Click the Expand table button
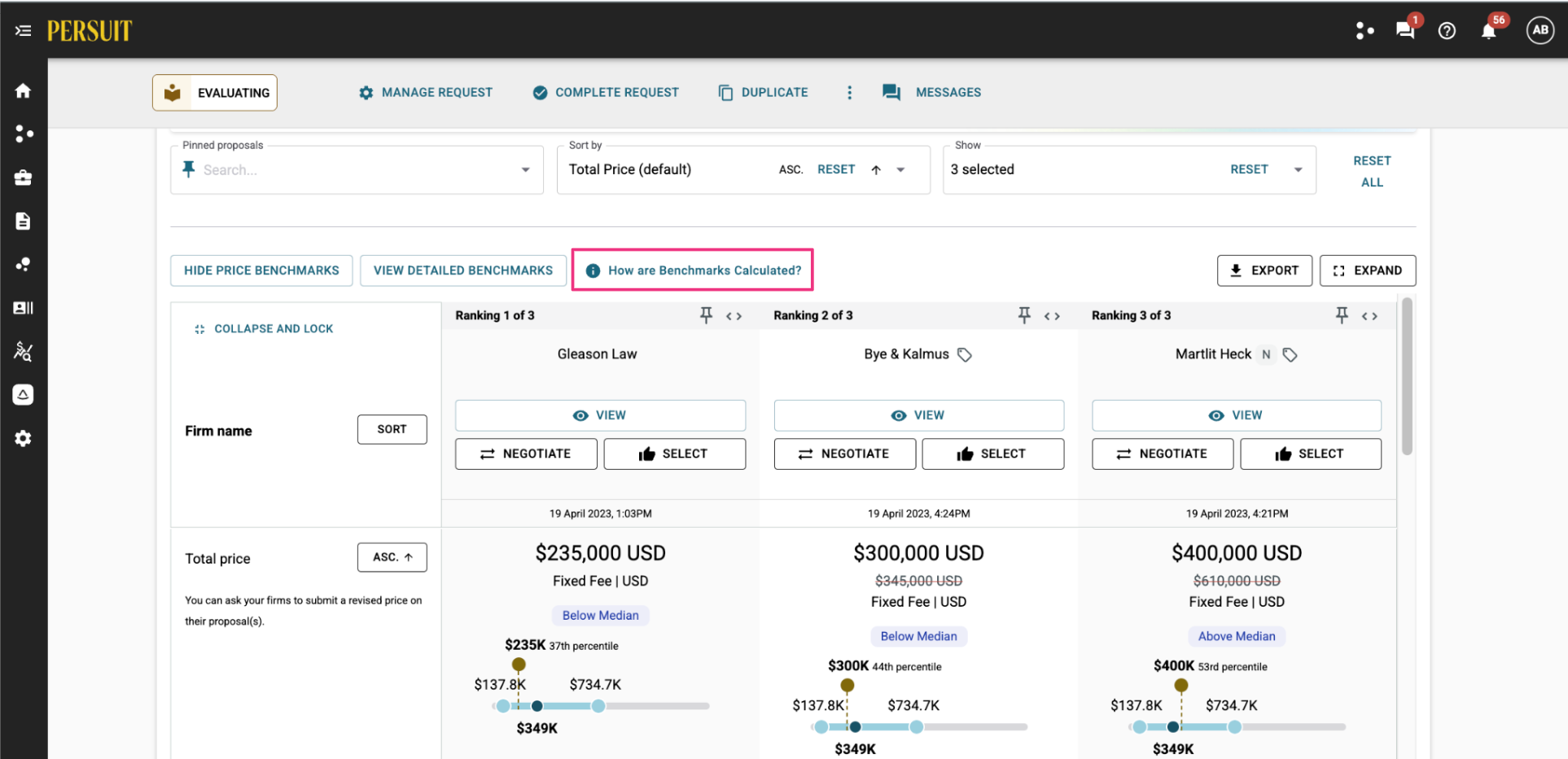Screen dimensions: 1568x759 (1368, 270)
